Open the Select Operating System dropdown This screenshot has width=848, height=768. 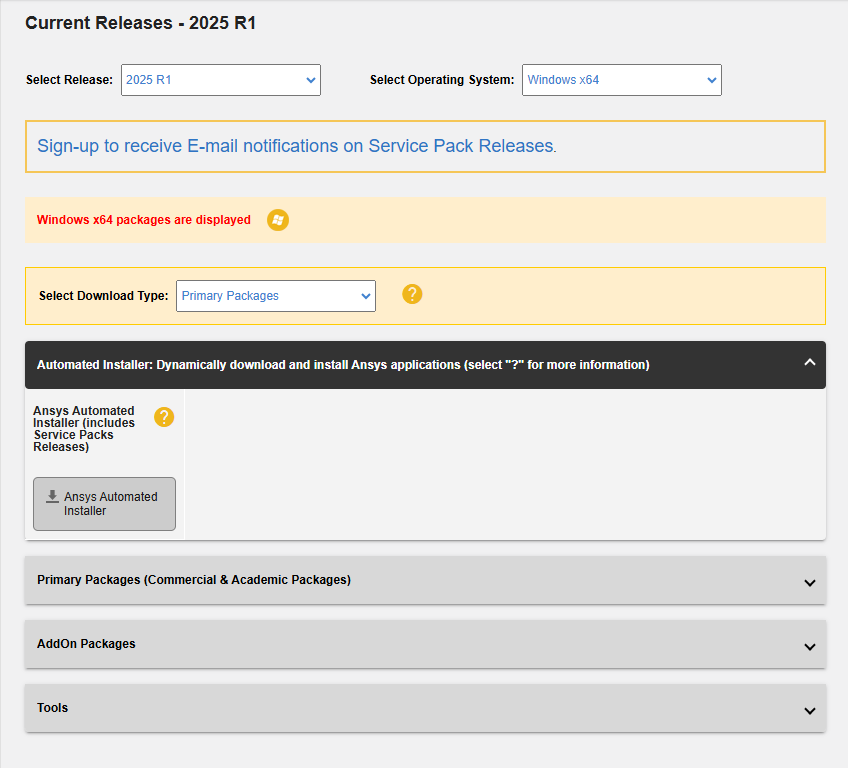point(621,80)
